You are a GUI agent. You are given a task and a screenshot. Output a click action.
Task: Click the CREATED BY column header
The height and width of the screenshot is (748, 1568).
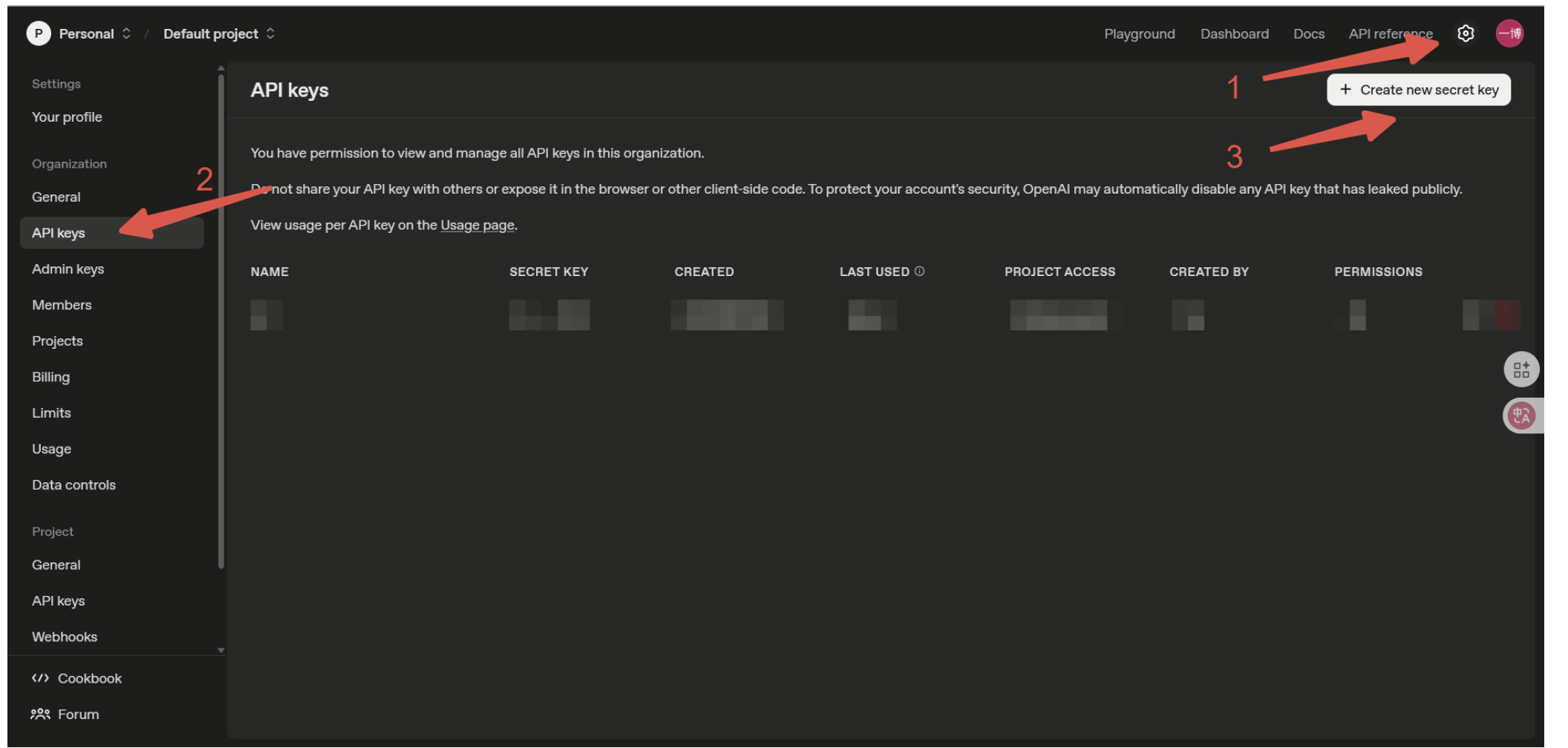coord(1209,272)
